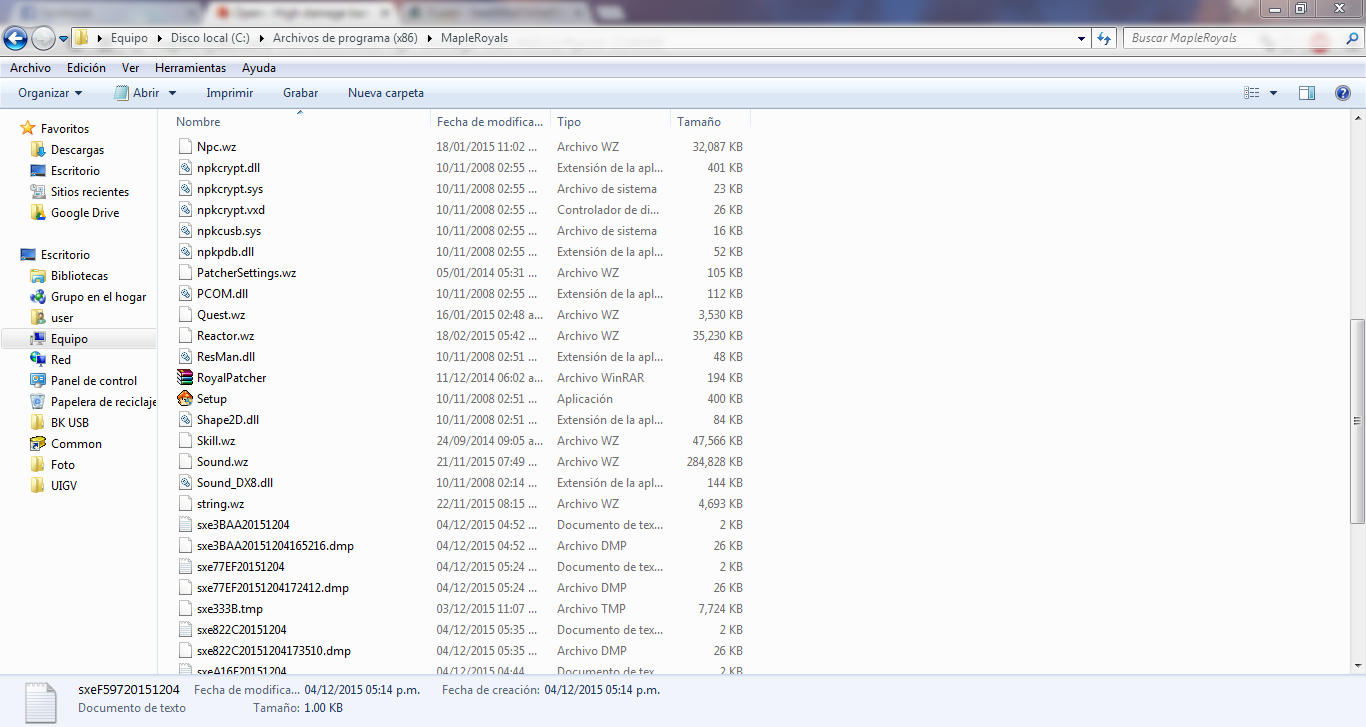Click the Abrir toolbar button

pos(137,93)
